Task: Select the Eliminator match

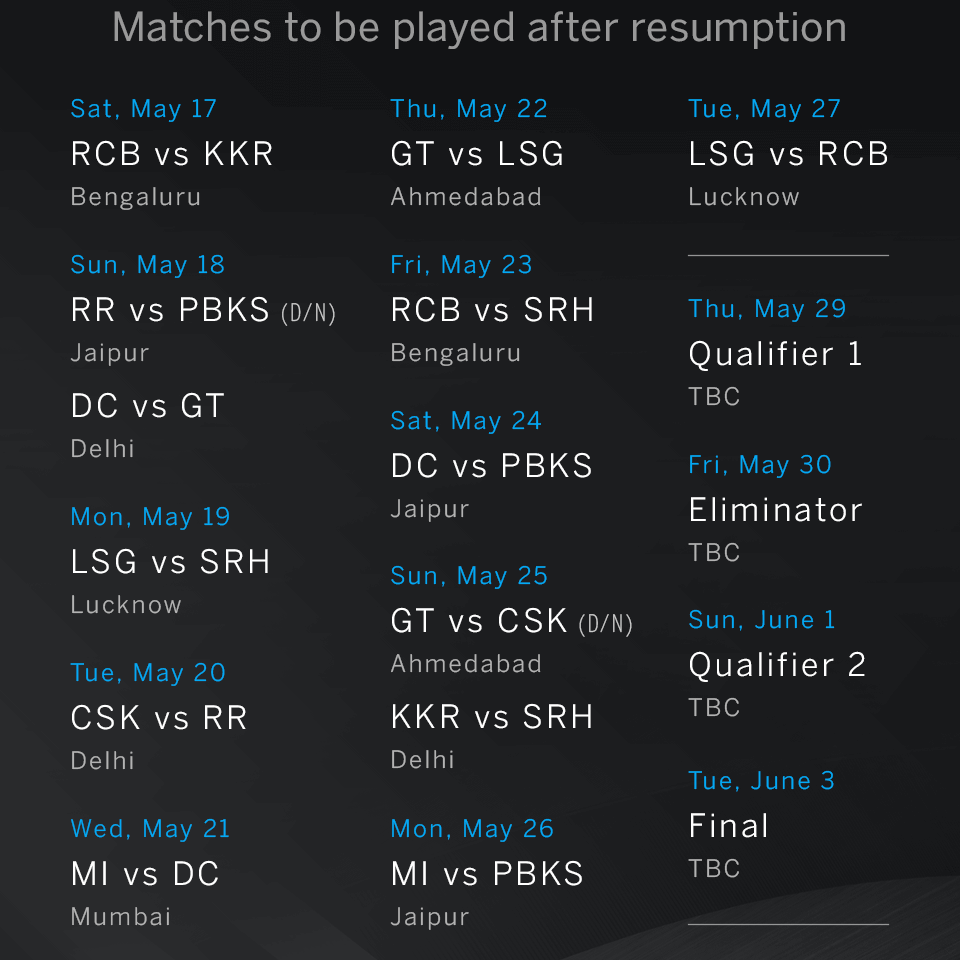Action: click(x=775, y=510)
